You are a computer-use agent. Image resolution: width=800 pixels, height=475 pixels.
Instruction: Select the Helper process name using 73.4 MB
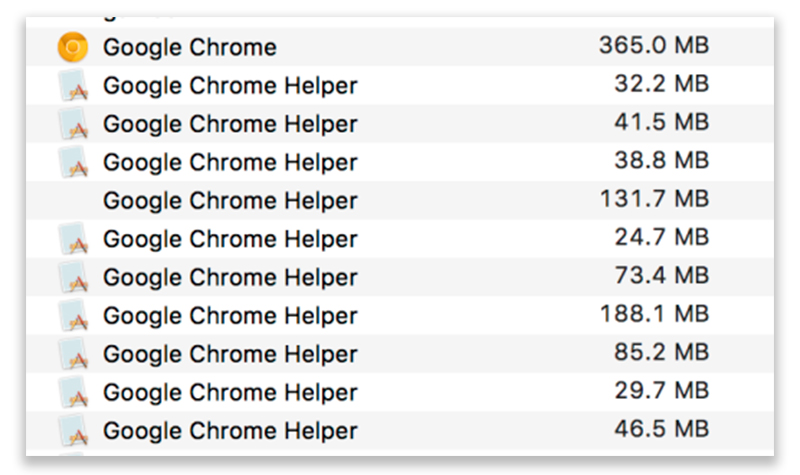pyautogui.click(x=230, y=277)
